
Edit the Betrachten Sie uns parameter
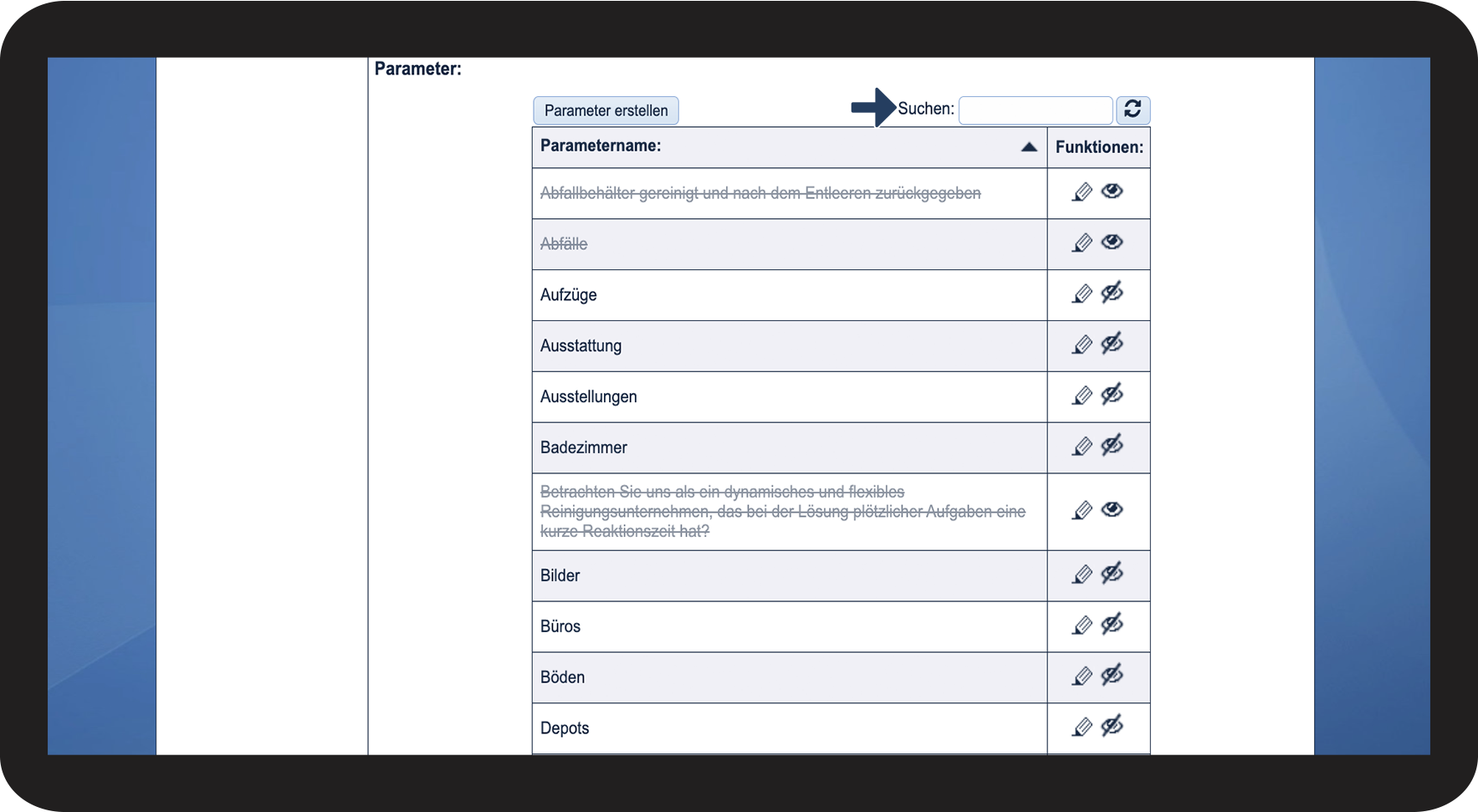[x=1082, y=511]
